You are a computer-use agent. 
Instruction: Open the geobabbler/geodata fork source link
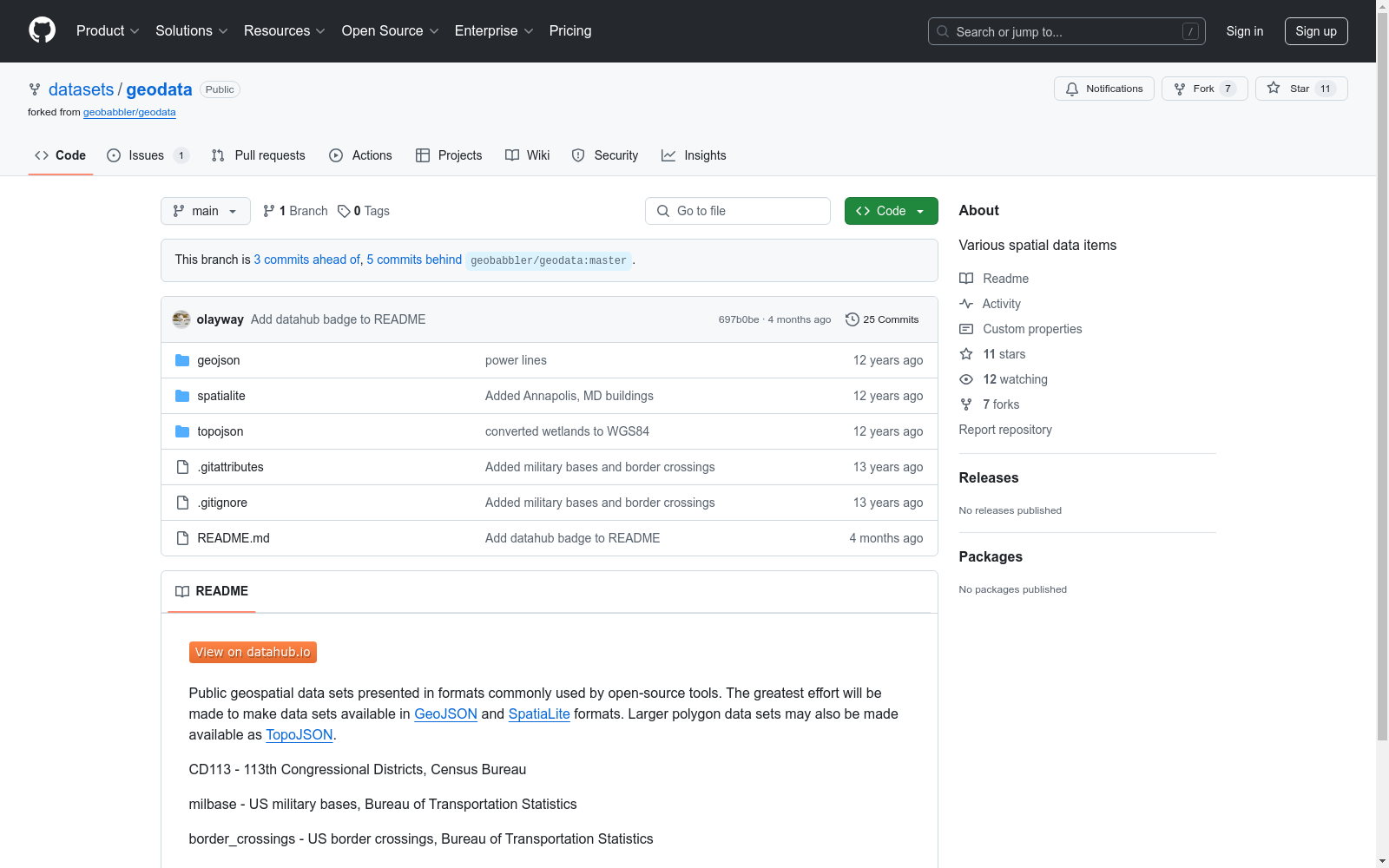(129, 112)
